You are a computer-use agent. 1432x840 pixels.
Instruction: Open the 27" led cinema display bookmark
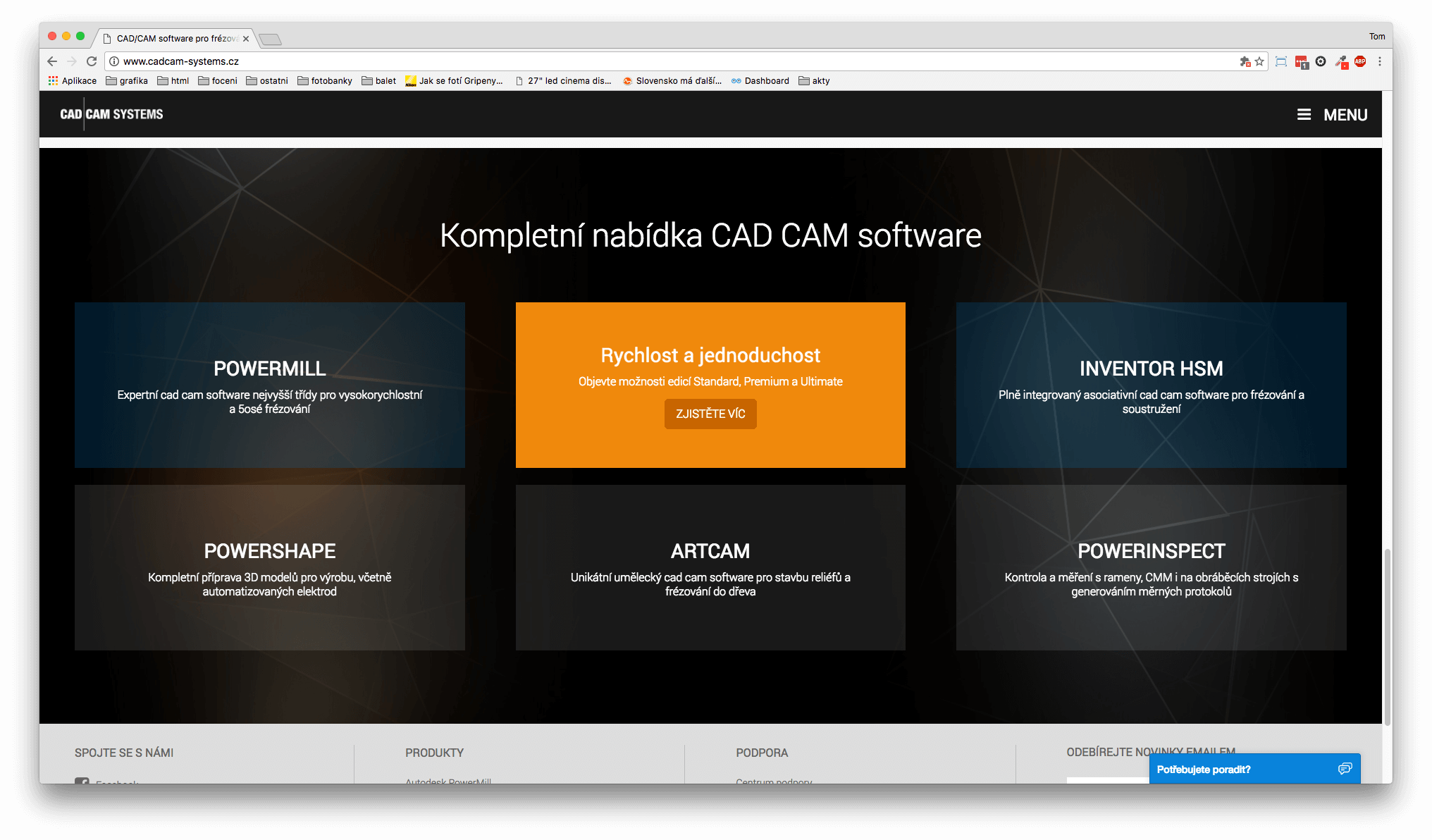click(x=564, y=81)
